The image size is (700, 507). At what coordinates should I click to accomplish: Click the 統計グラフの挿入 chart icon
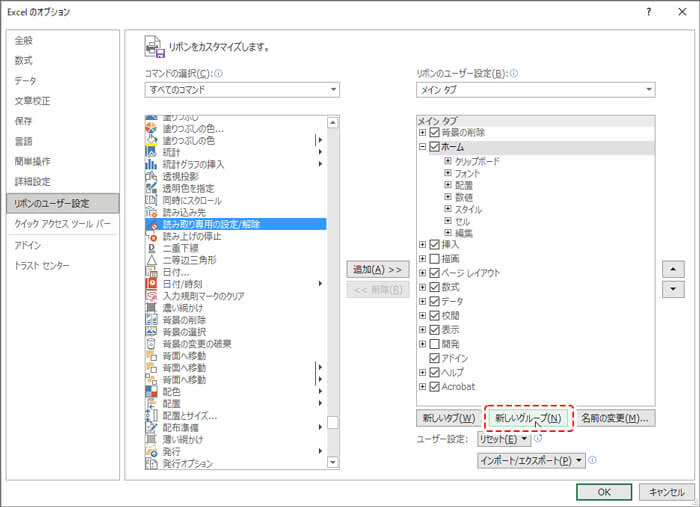pos(151,164)
